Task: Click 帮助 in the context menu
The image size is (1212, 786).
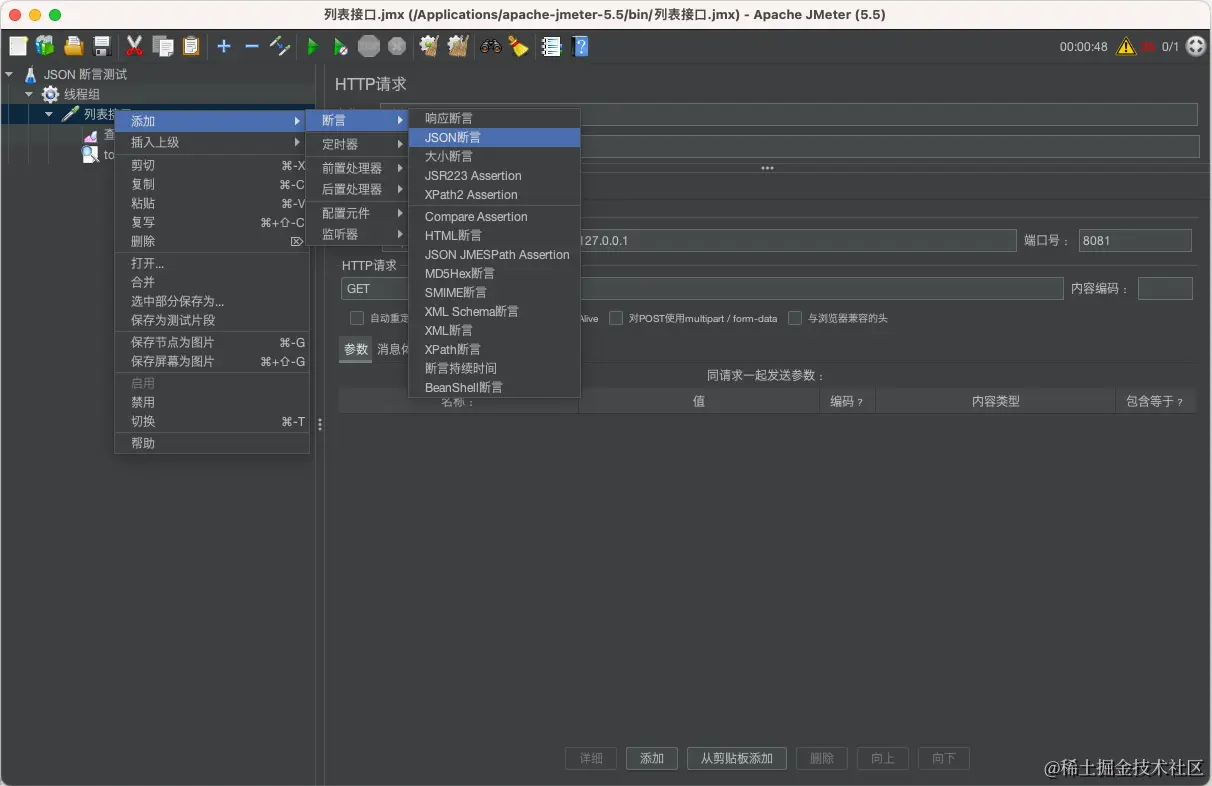Action: 212,443
